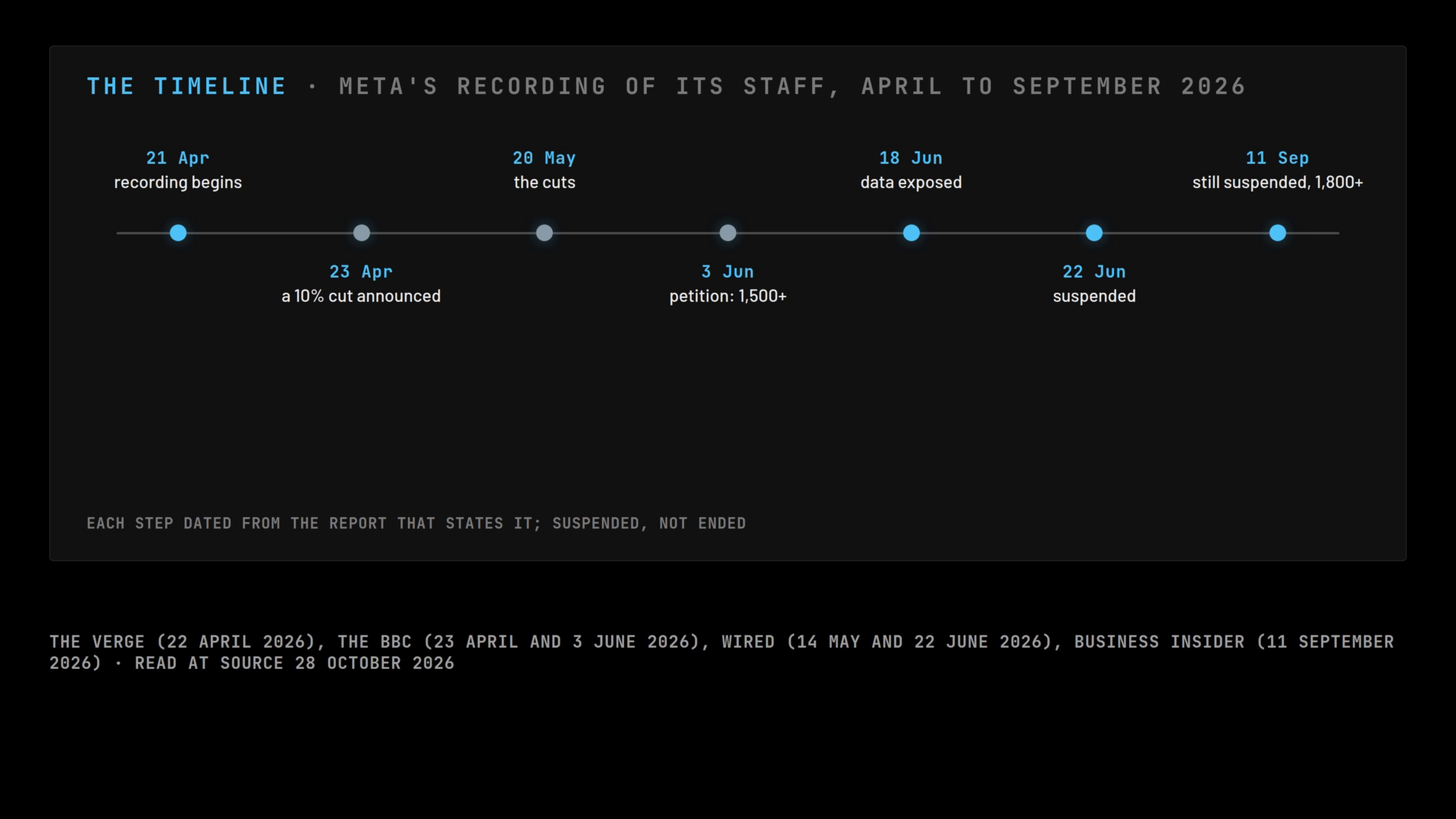Click the 21 Apr timeline dot
Viewport: 1456px width, 819px height.
click(x=178, y=233)
